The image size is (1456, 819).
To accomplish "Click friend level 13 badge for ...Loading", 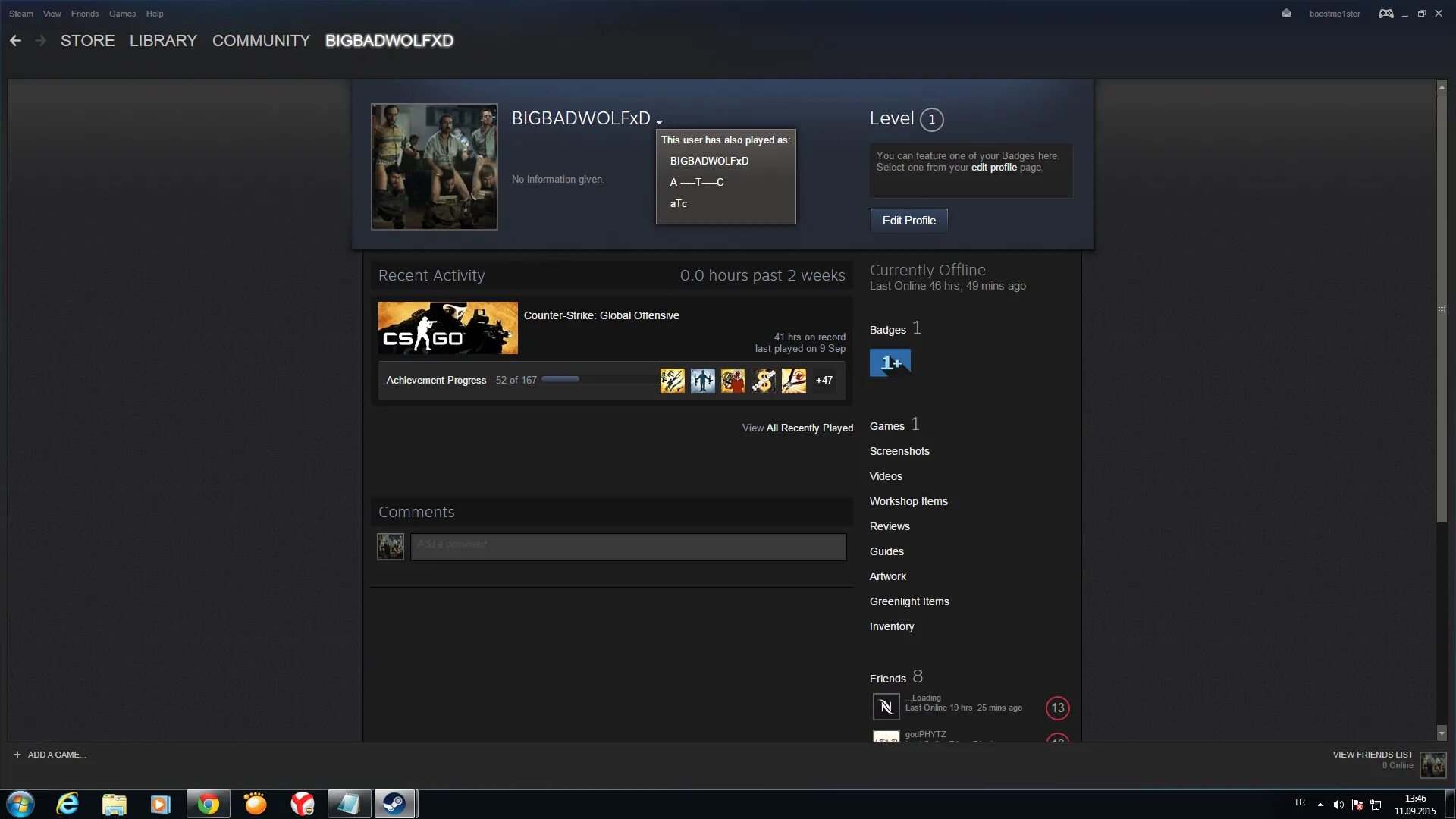I will [1057, 708].
